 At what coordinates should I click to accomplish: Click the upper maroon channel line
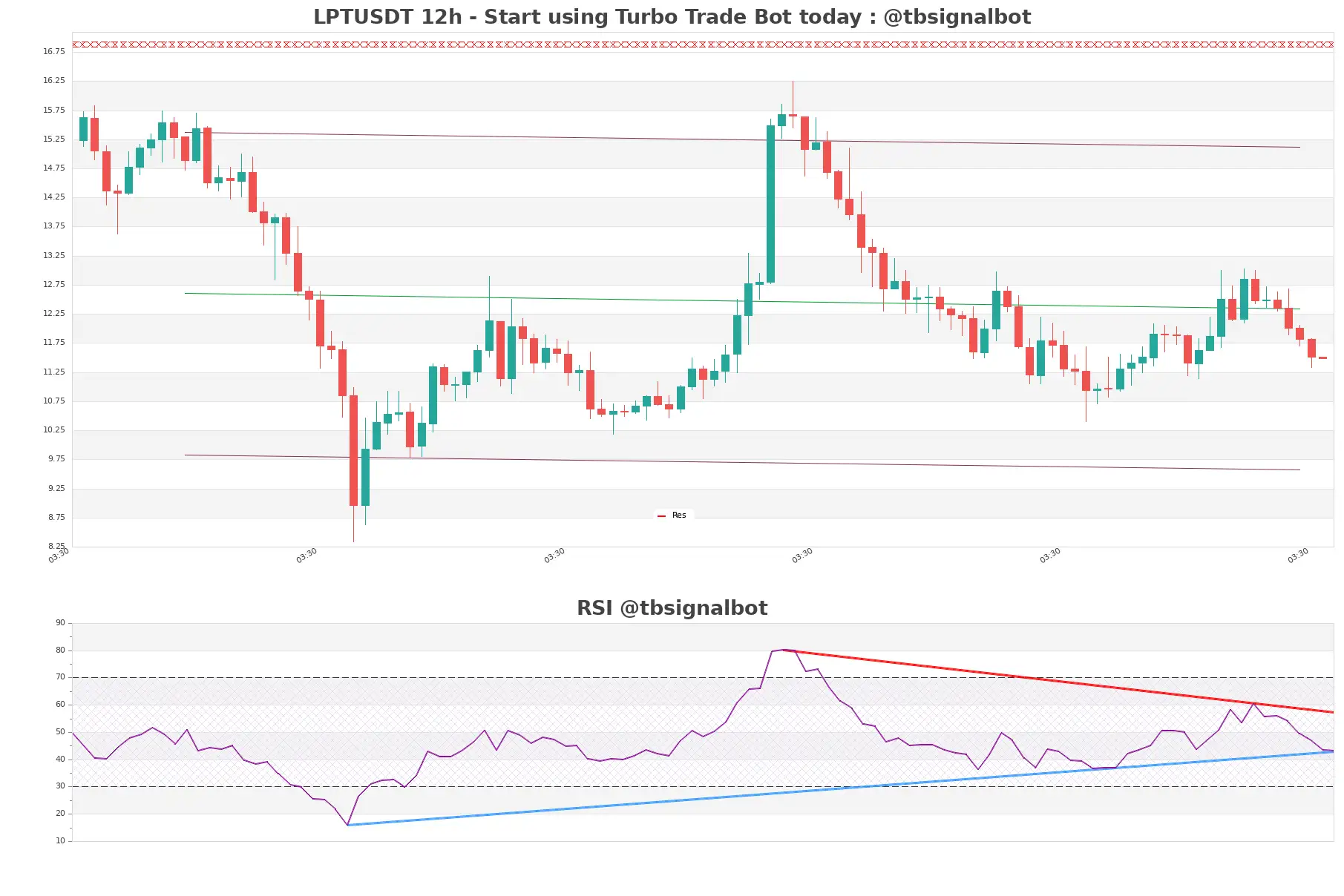[x=742, y=139]
